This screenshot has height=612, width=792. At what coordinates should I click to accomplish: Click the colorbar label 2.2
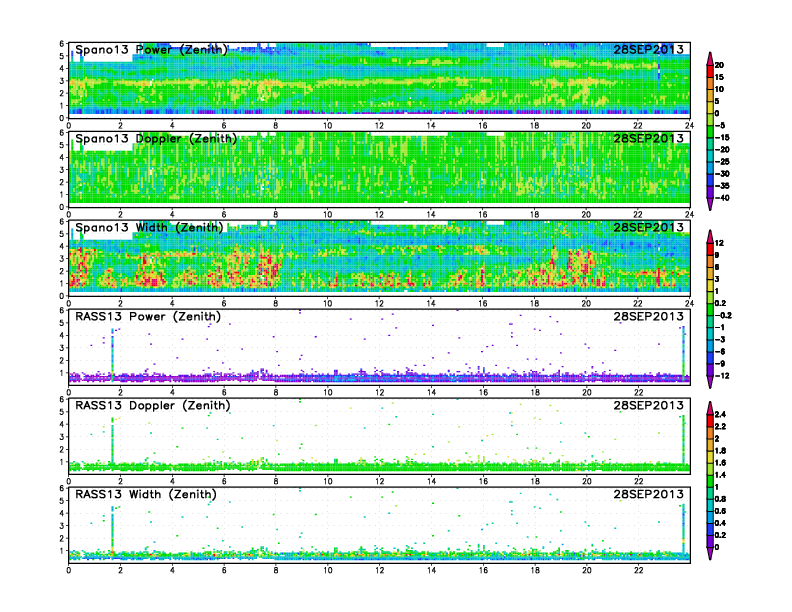(x=720, y=427)
